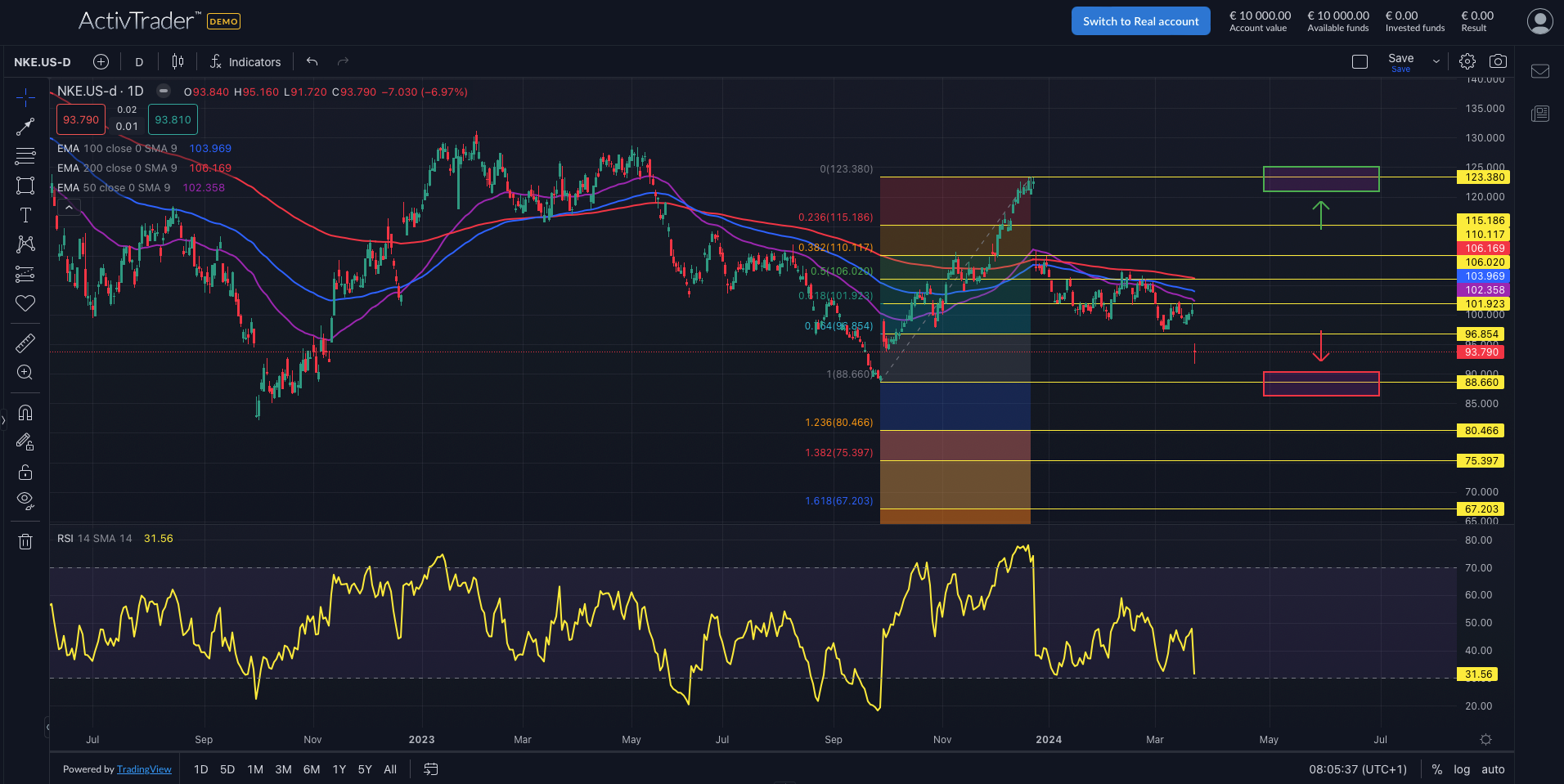Click the trash icon to remove drawings
The image size is (1564, 784).
click(25, 541)
